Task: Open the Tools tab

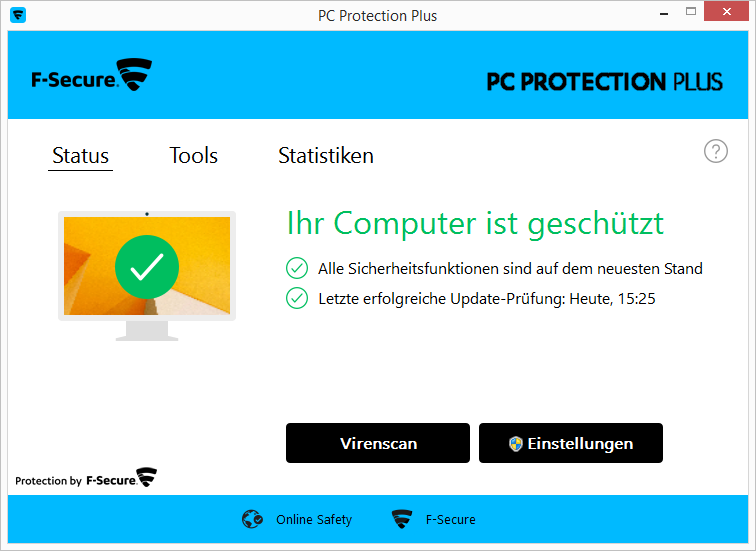Action: 193,156
